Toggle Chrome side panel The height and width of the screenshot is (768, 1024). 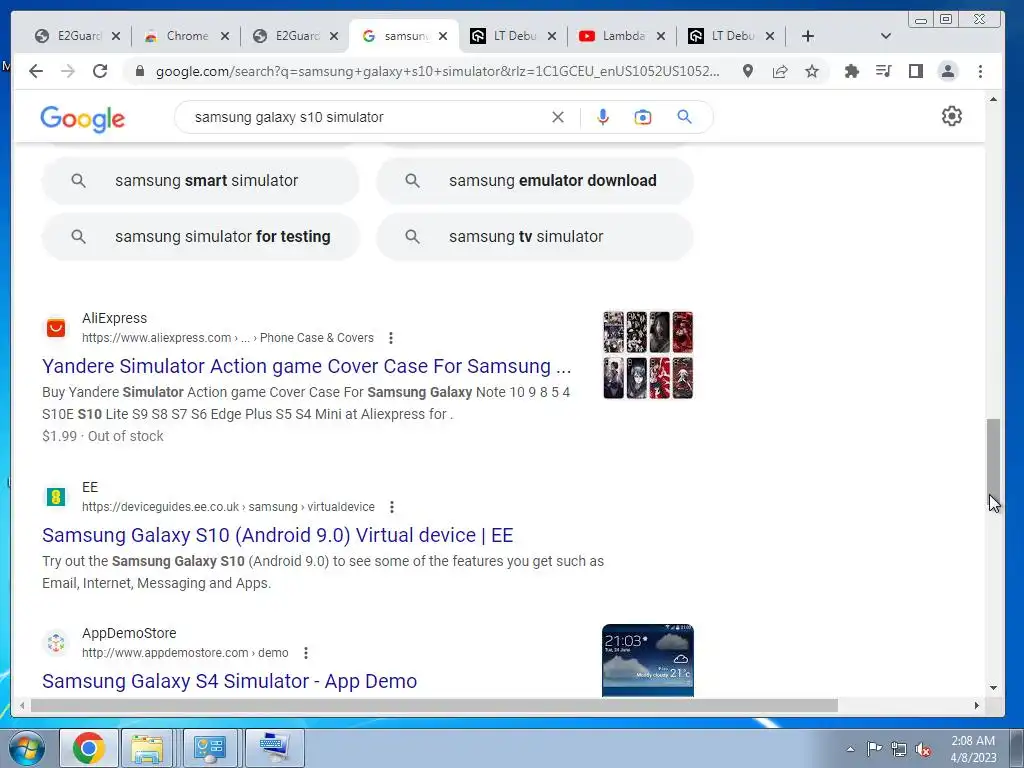916,71
